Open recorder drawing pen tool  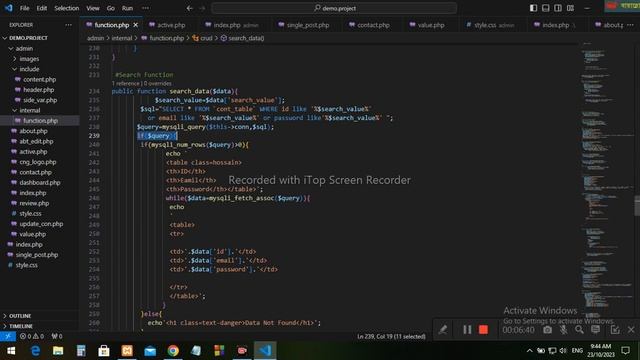pyautogui.click(x=443, y=329)
